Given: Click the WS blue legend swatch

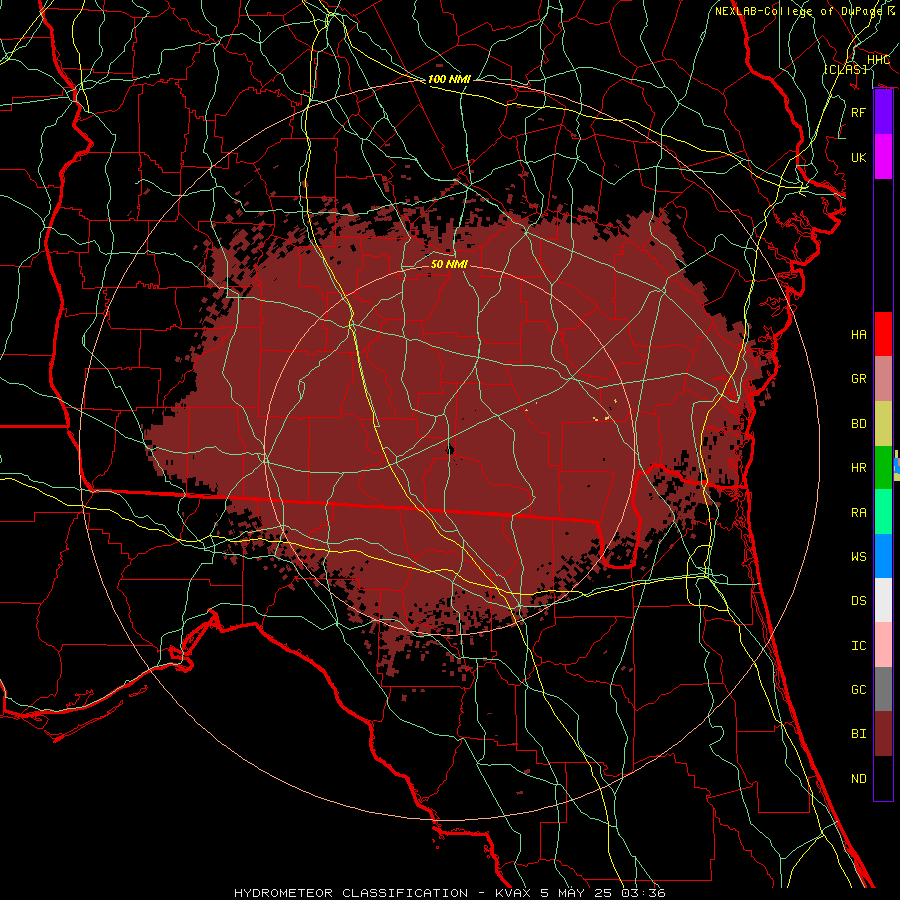Looking at the screenshot, I should click(x=883, y=556).
